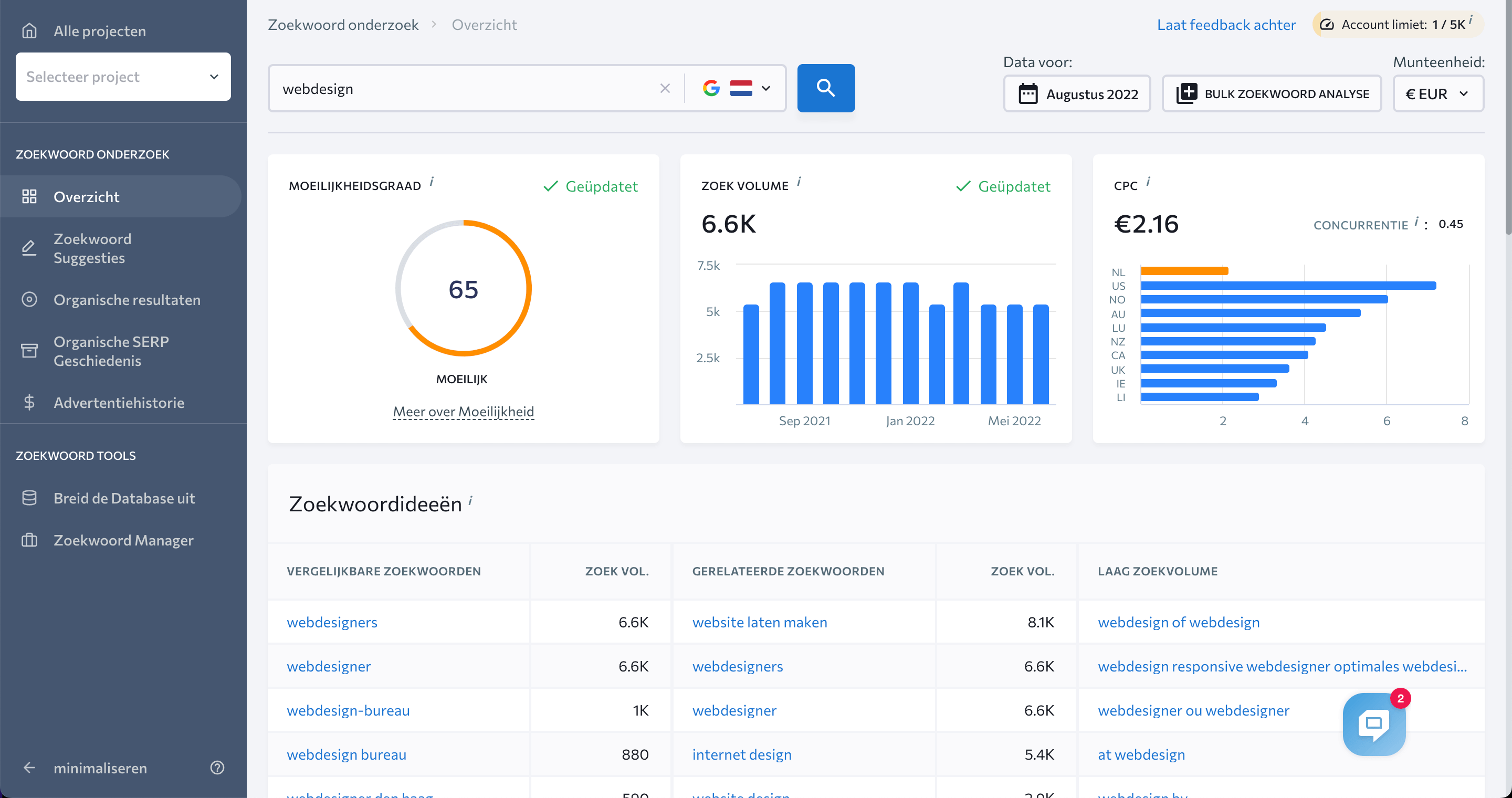This screenshot has height=798, width=1512.
Task: Open Zoekwoord Suggesties in sidebar
Action: 92,248
